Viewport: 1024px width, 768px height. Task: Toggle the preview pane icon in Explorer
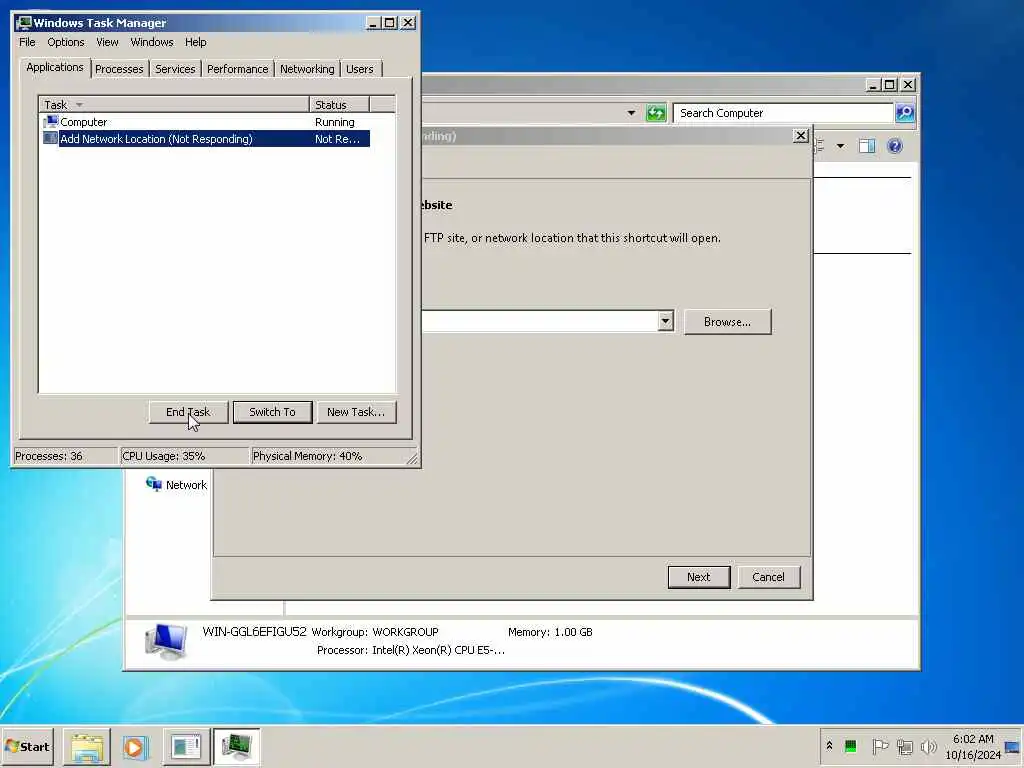click(867, 146)
